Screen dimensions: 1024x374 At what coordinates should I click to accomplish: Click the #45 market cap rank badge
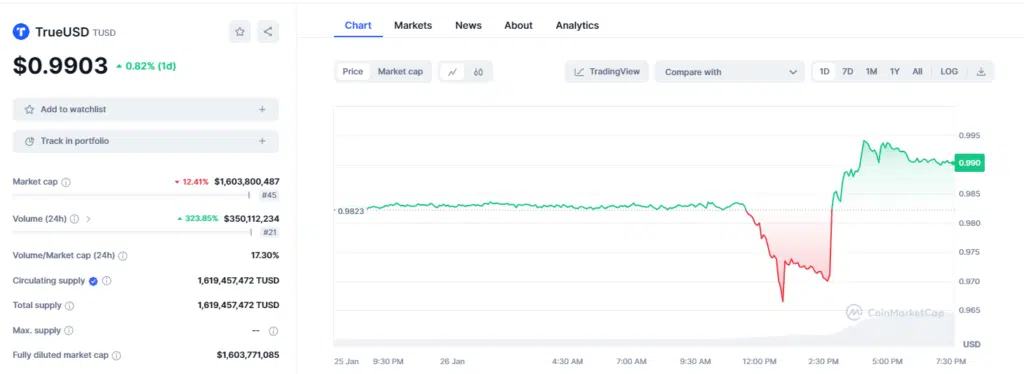pos(270,195)
